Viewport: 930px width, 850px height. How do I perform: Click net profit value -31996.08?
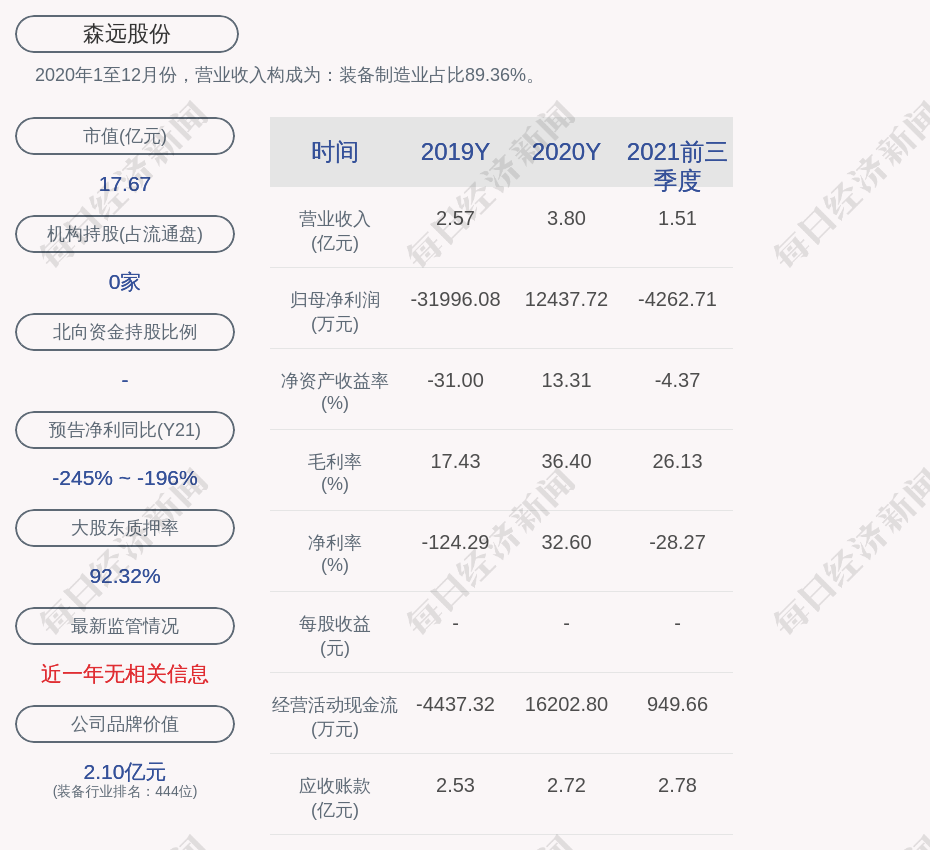pyautogui.click(x=455, y=299)
